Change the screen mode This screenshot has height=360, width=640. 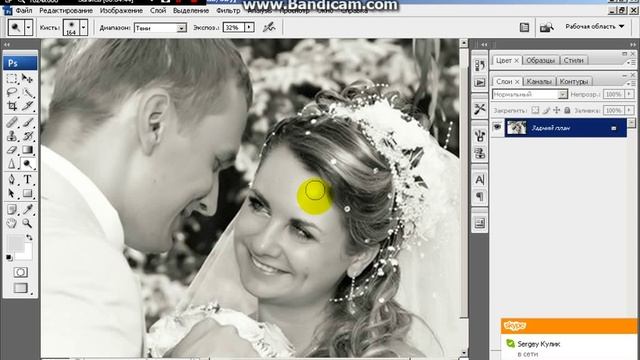20,288
